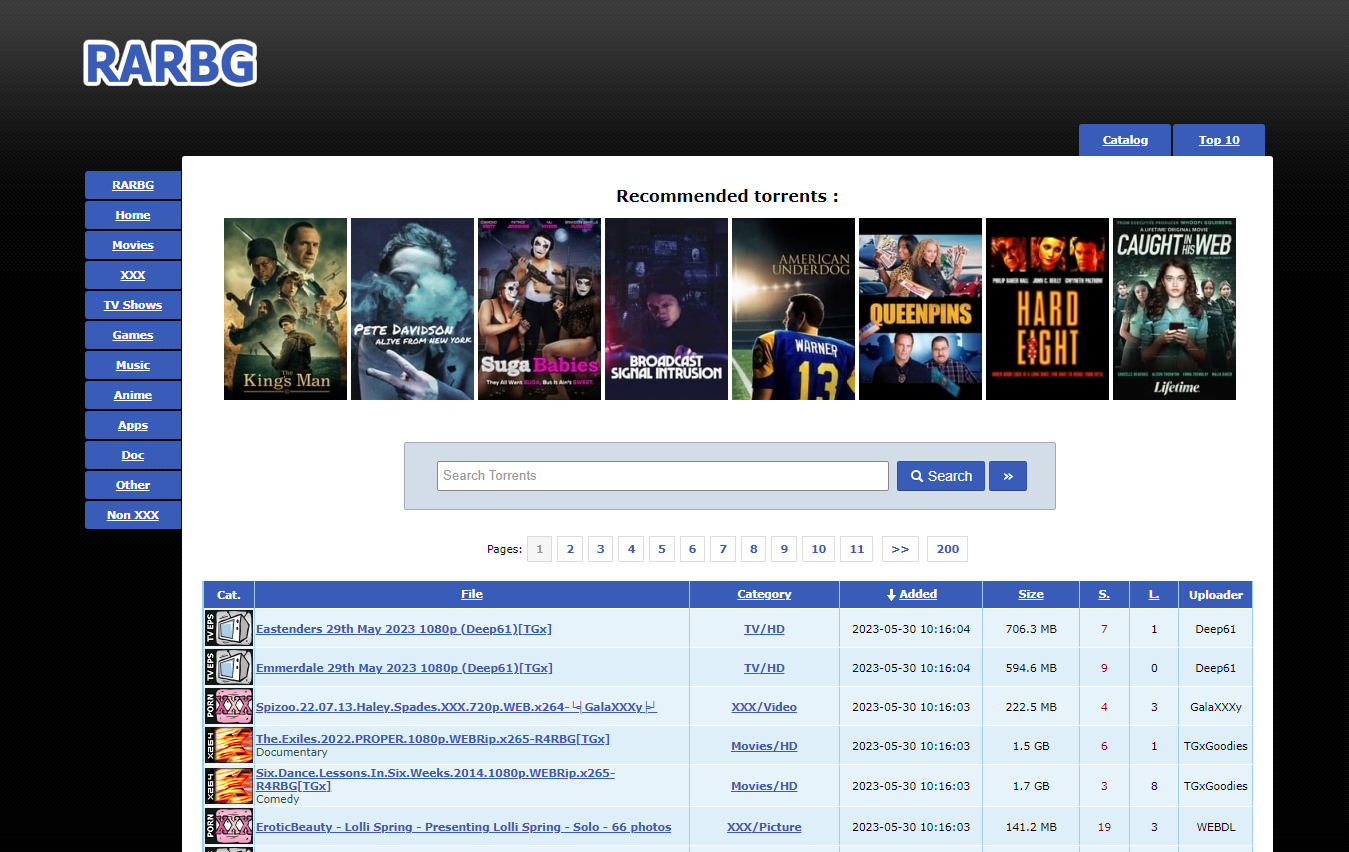Screen dimensions: 1349x852
Task: Open Broadcast Signal Intrusion poster
Action: 666,309
